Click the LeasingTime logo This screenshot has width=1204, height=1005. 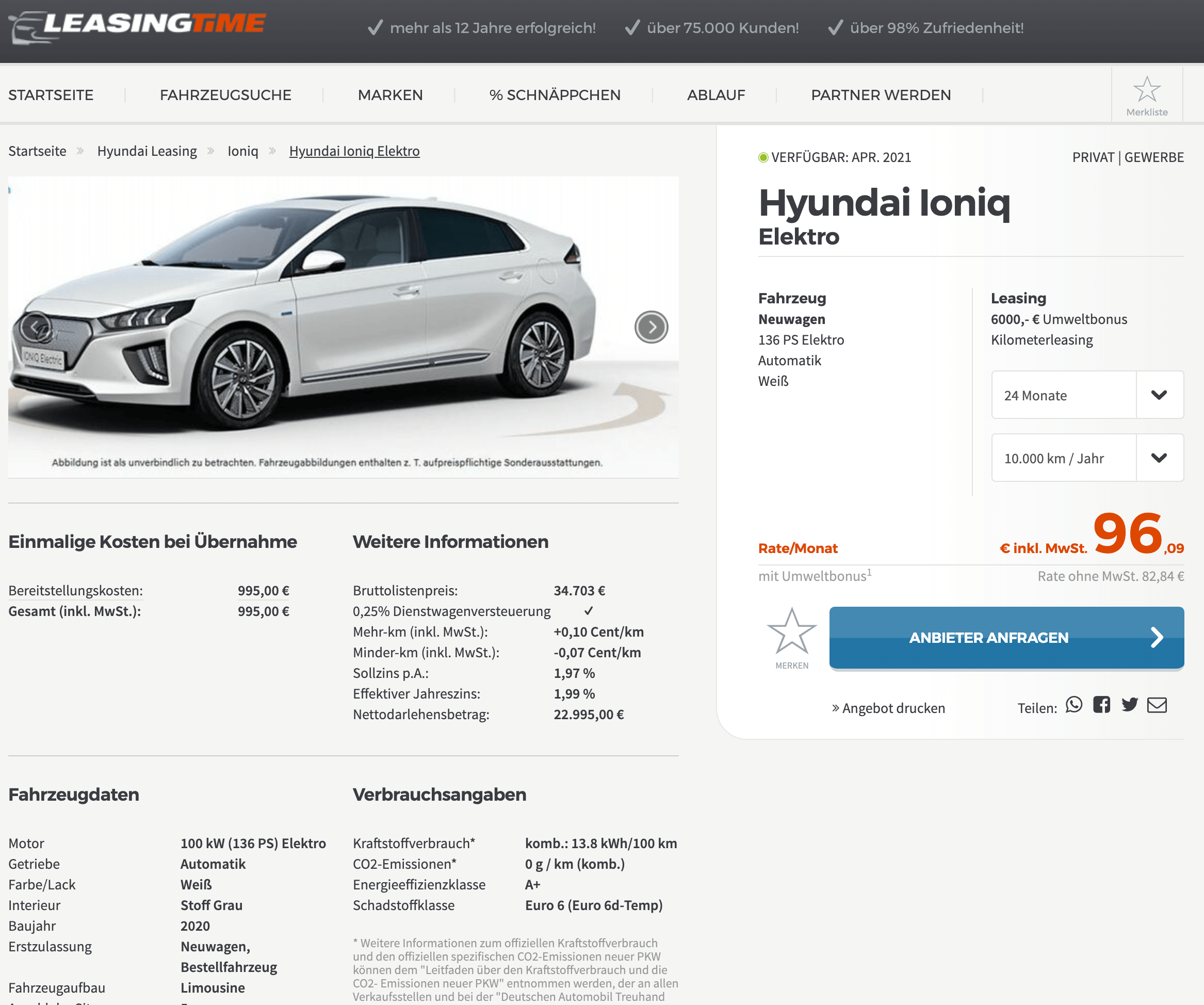coord(138,27)
